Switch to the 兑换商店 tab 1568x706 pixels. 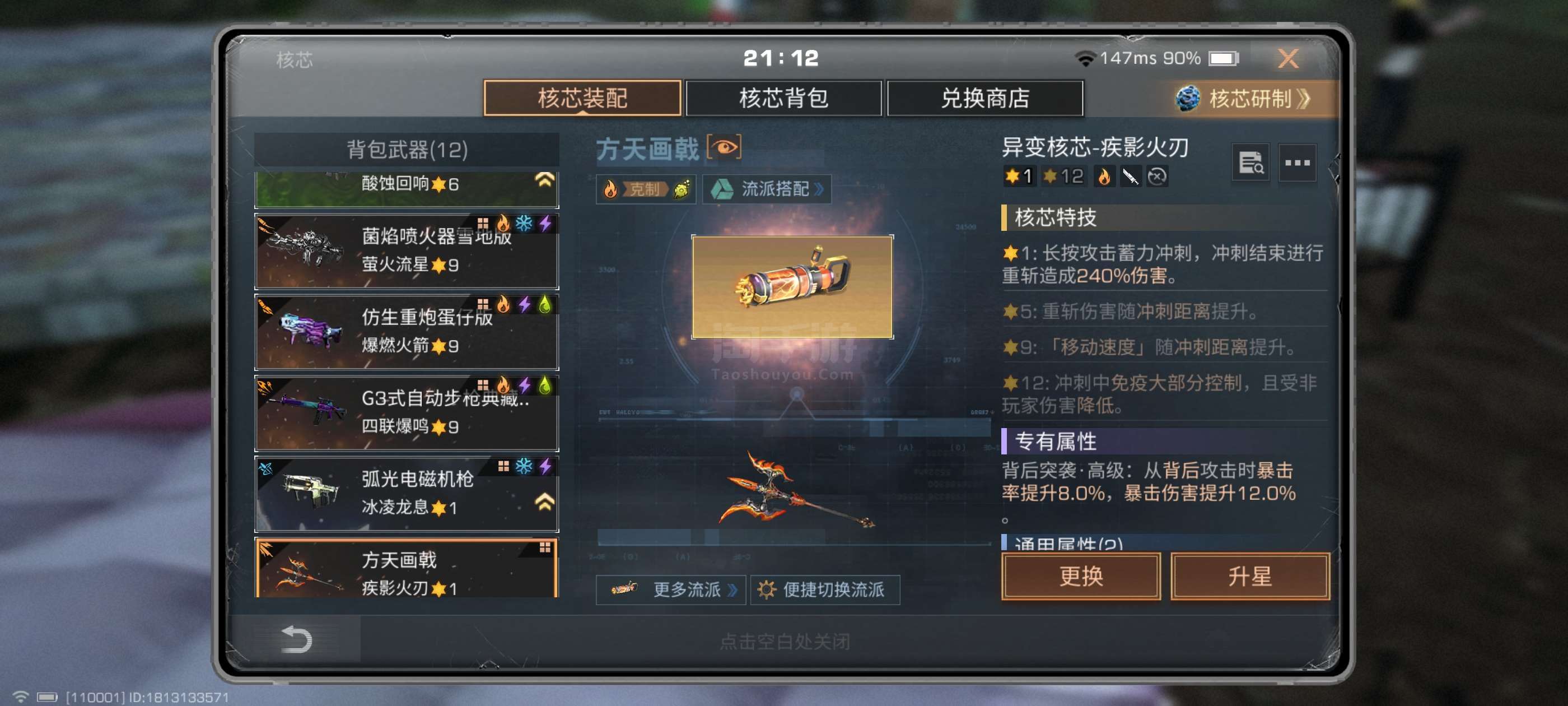pos(985,98)
